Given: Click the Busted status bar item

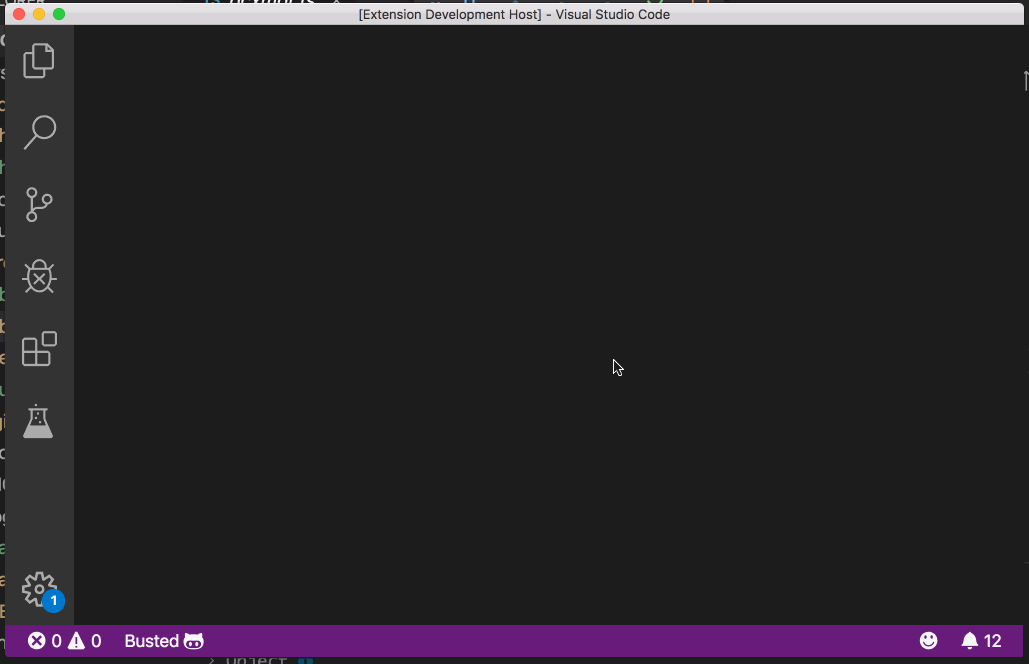Looking at the screenshot, I should (164, 641).
